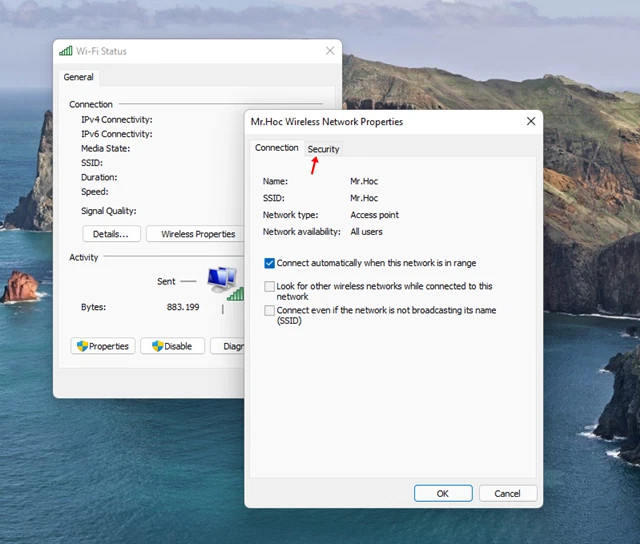The image size is (640, 544).
Task: Click Wireless Properties button
Action: 195,234
